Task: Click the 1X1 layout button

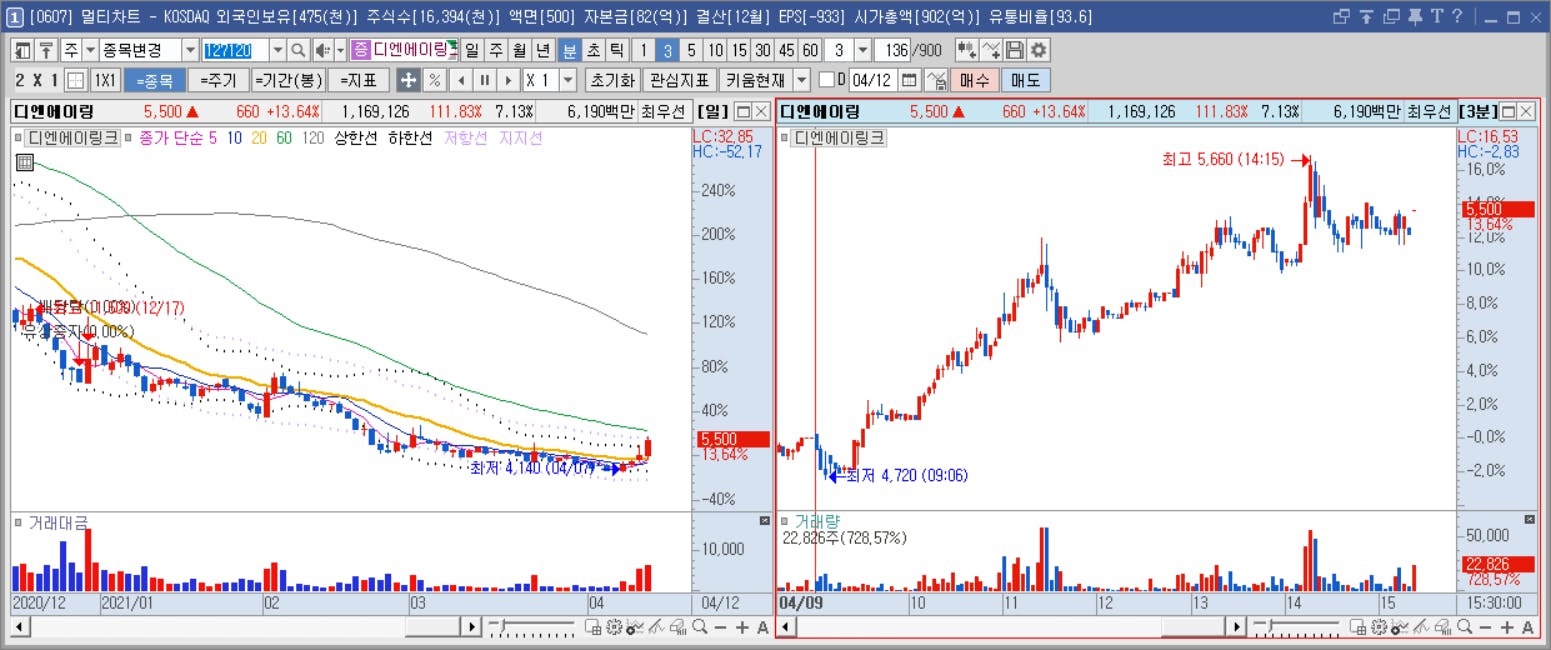Action: 105,81
